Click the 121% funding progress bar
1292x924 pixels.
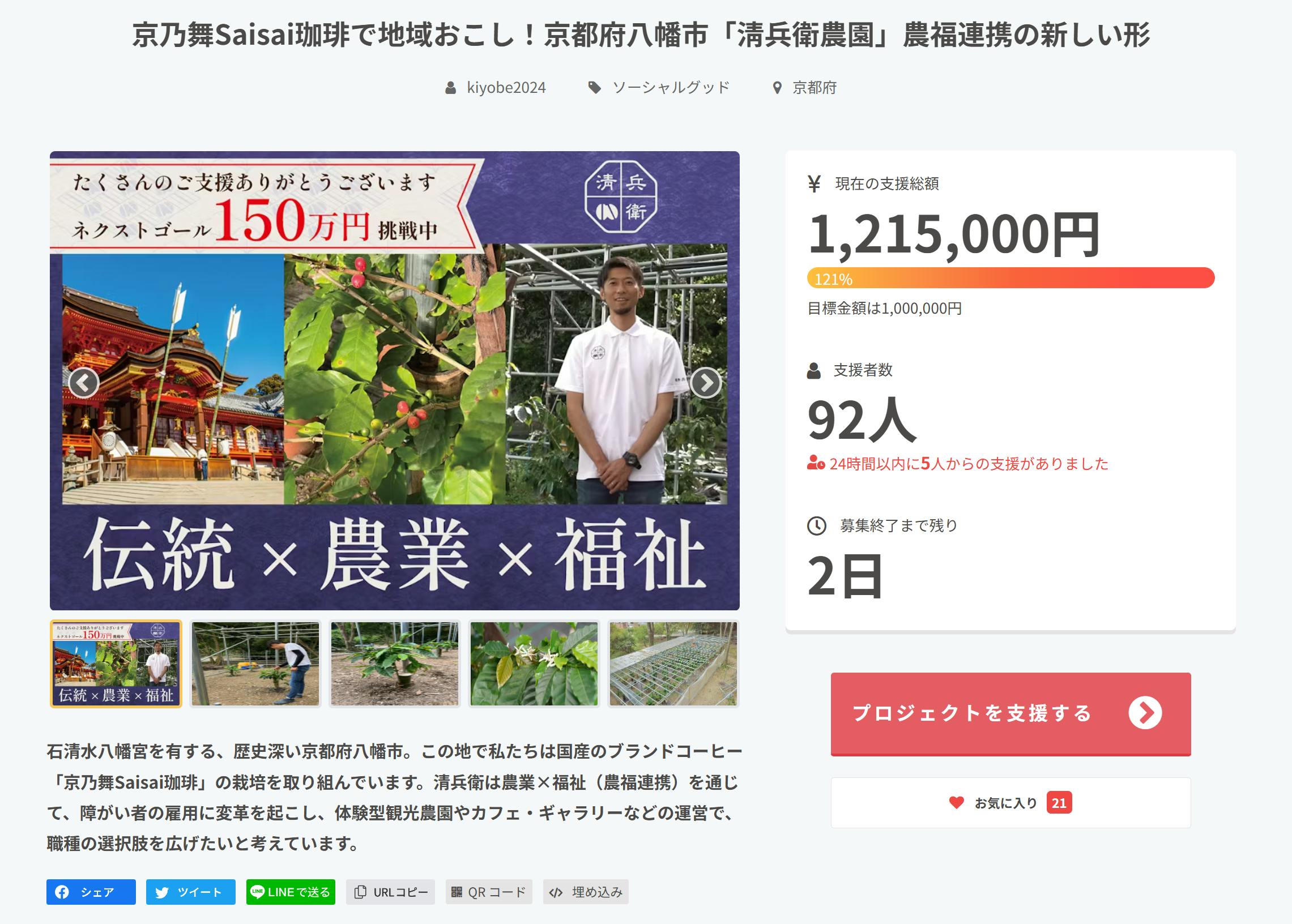(x=1010, y=278)
